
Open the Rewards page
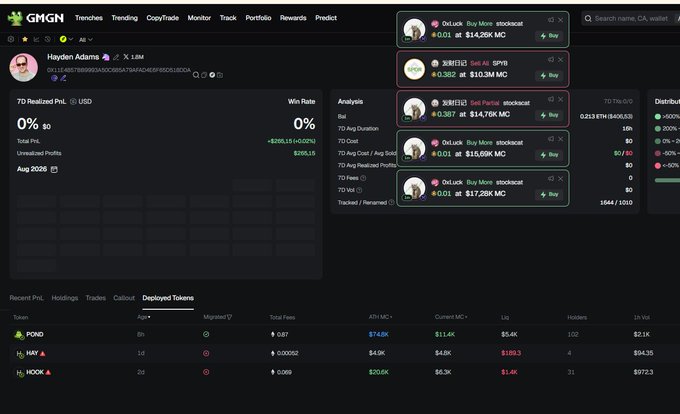coord(293,18)
